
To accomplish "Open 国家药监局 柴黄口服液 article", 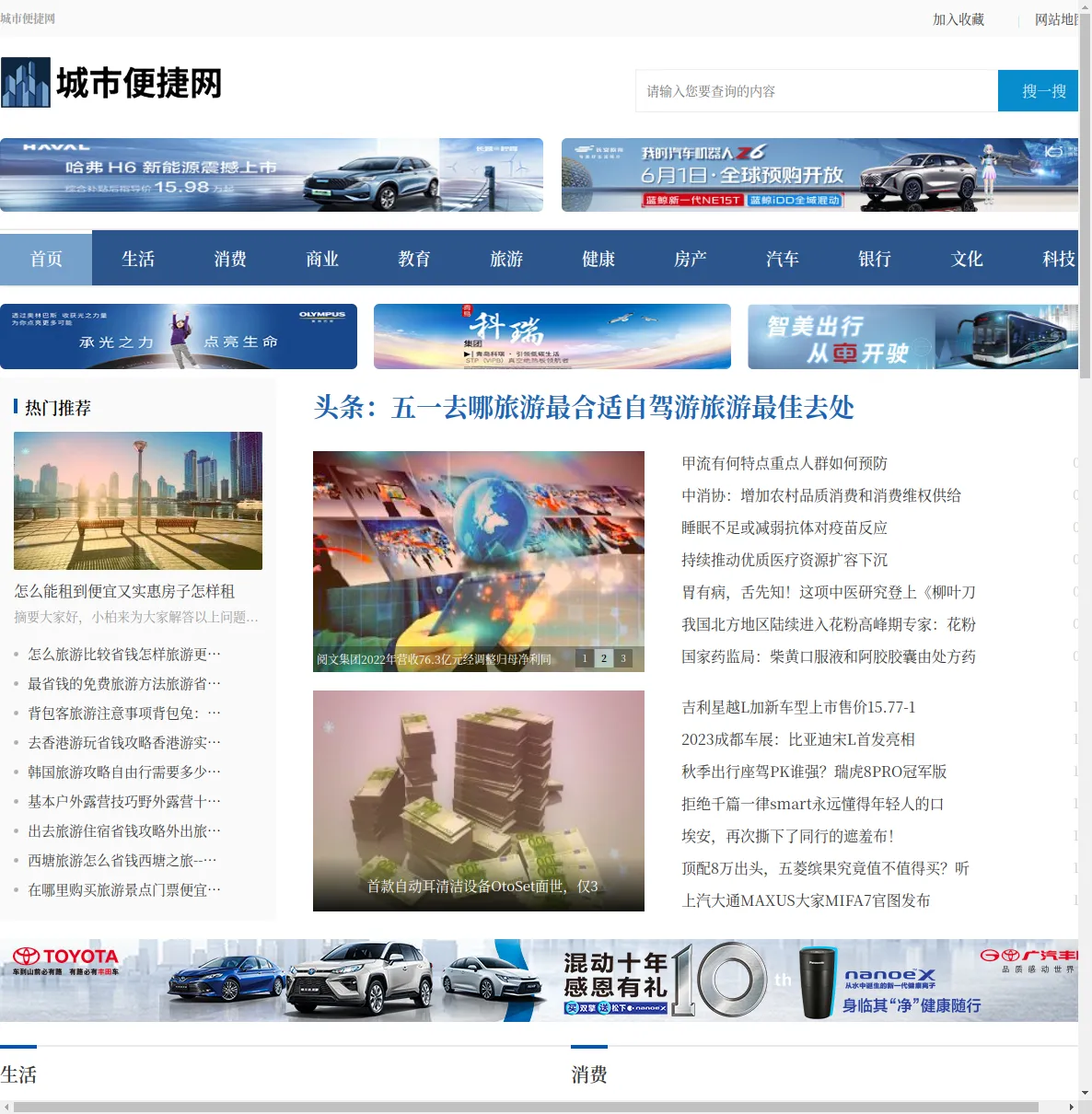I will (829, 656).
